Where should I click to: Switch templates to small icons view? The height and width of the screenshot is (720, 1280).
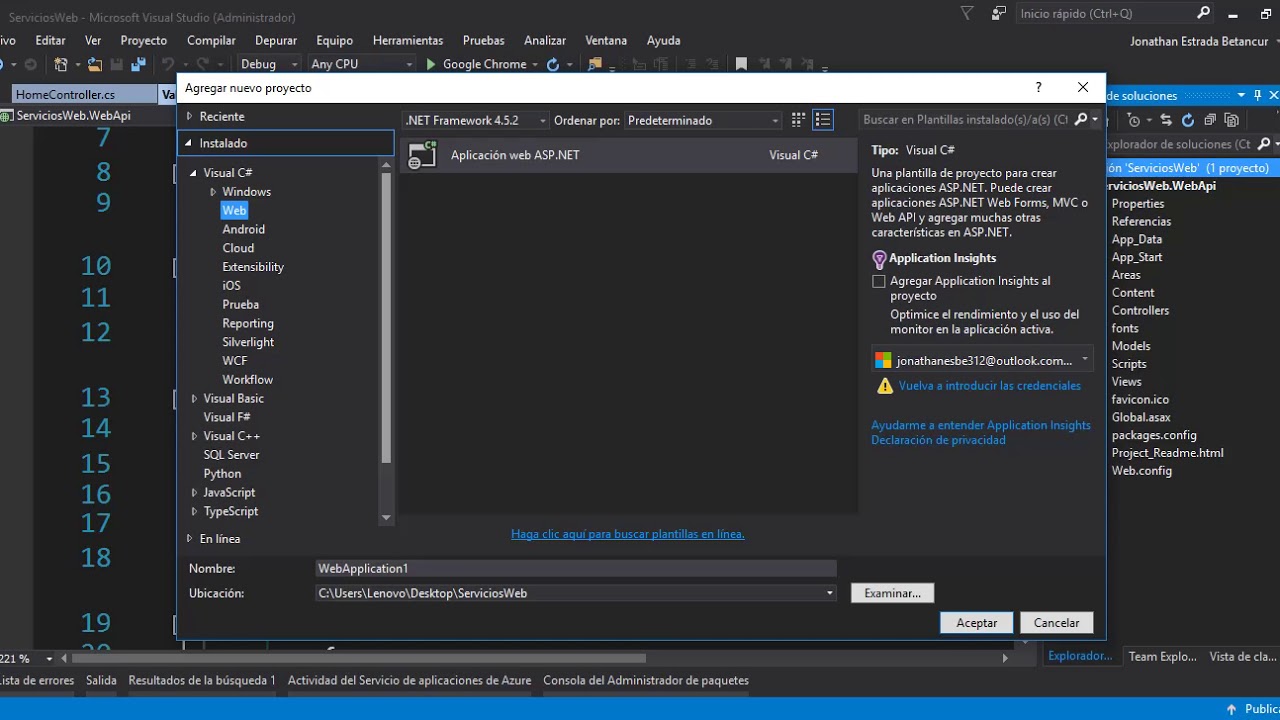click(x=798, y=120)
